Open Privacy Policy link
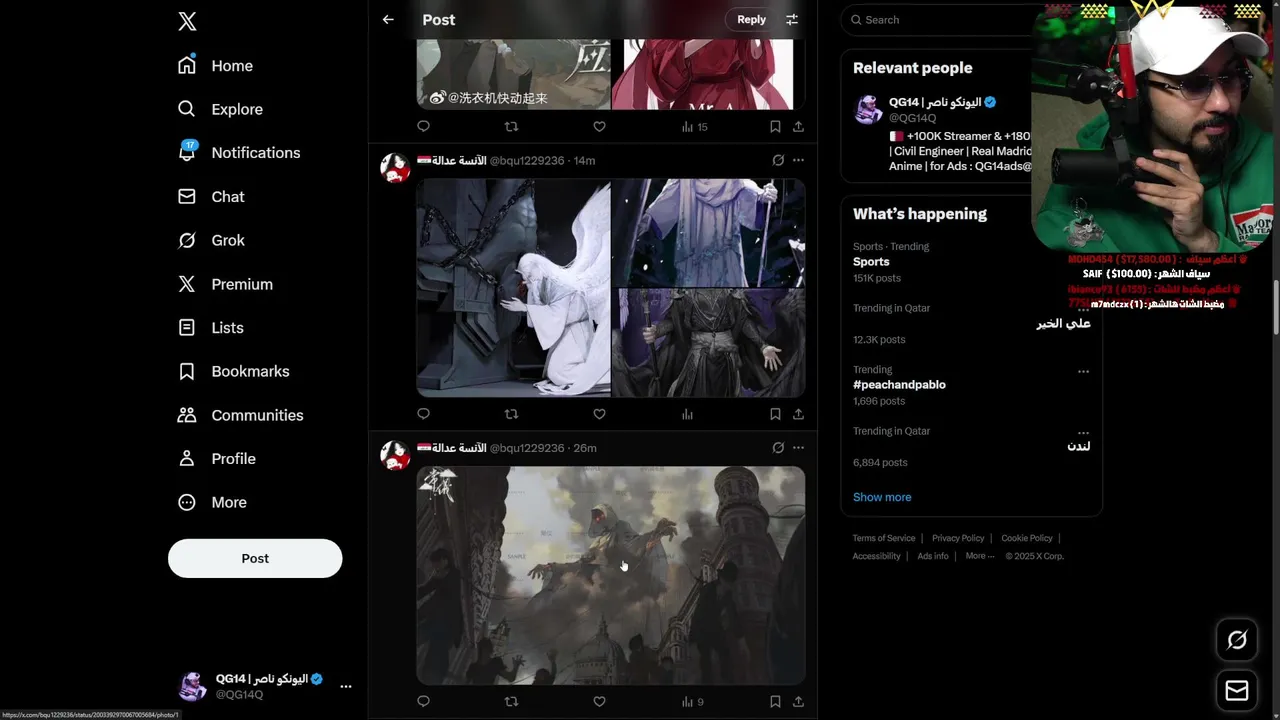Image resolution: width=1280 pixels, height=720 pixels. pyautogui.click(x=958, y=538)
